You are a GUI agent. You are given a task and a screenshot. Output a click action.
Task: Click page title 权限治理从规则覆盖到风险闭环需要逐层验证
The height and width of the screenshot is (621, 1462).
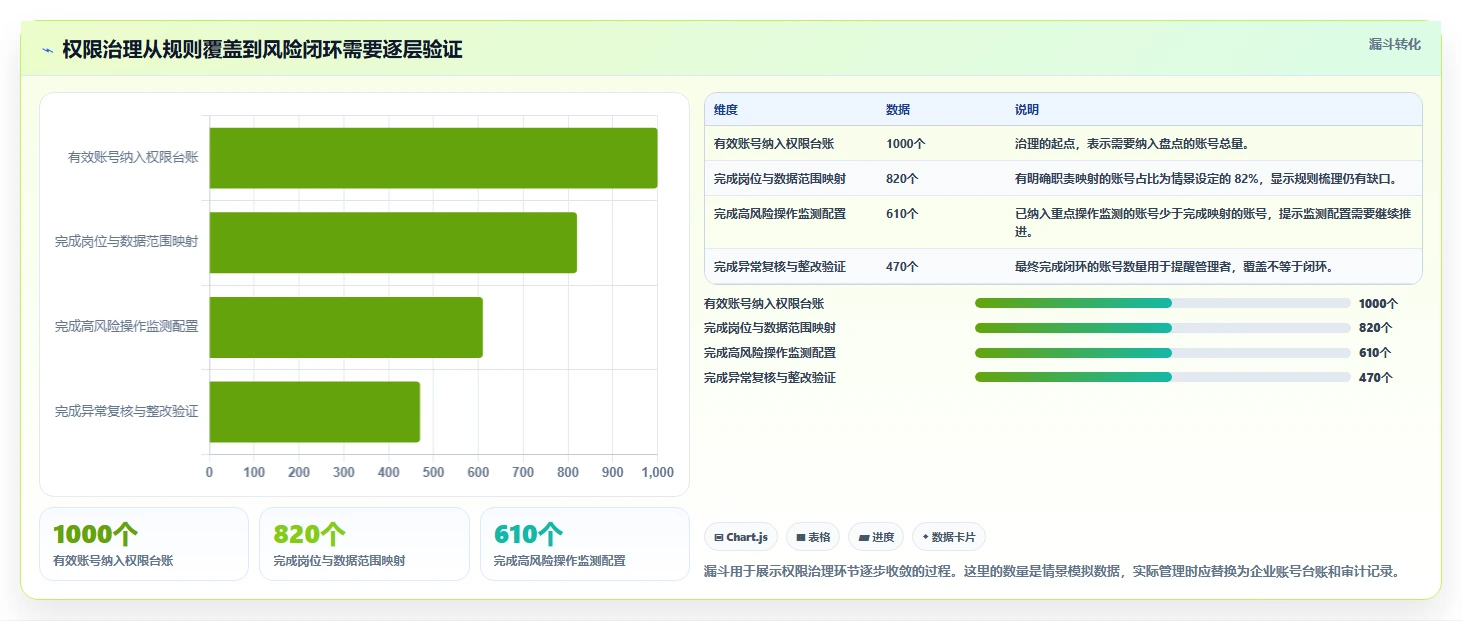262,50
